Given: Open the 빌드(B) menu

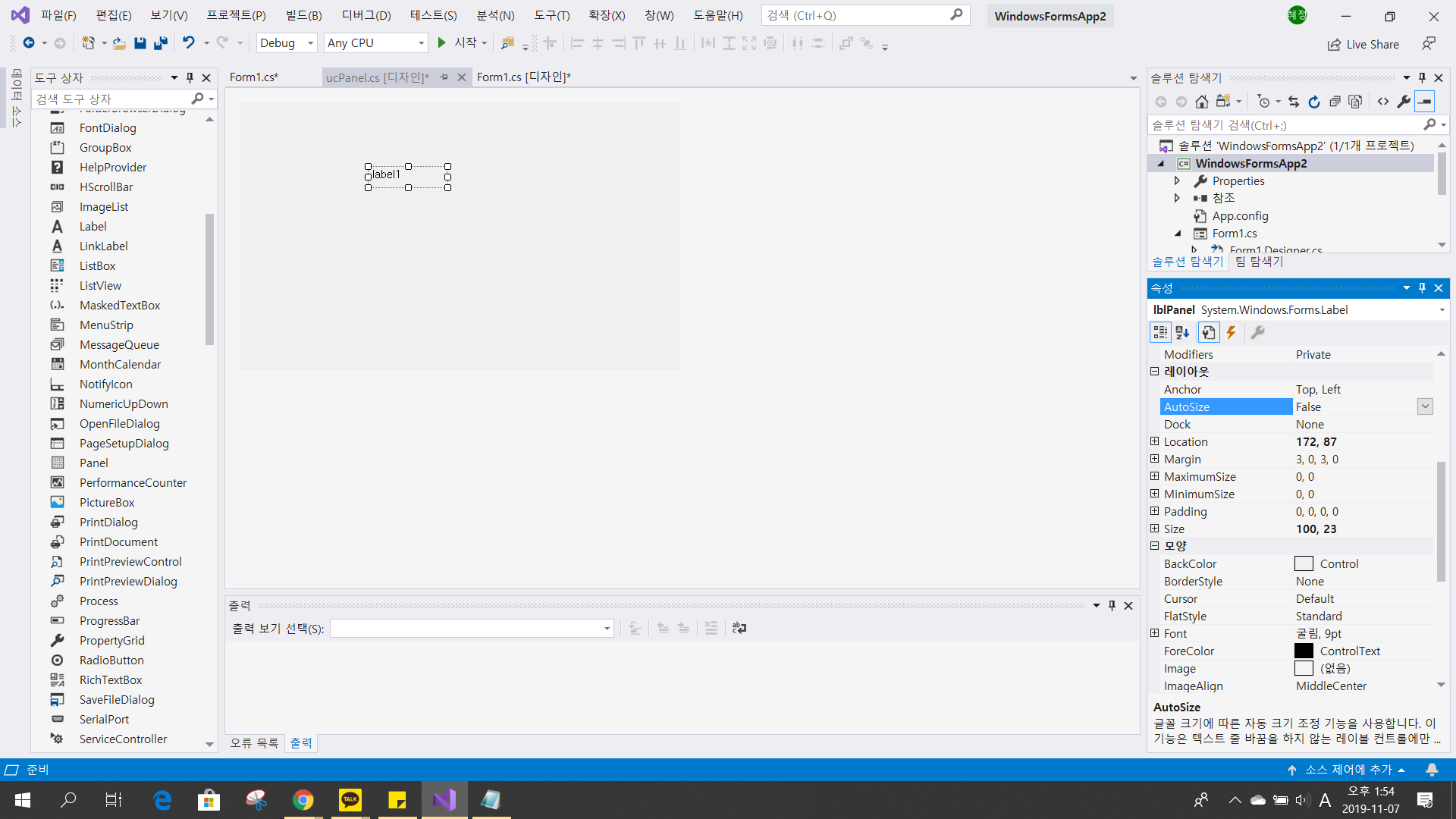Looking at the screenshot, I should click(x=303, y=15).
